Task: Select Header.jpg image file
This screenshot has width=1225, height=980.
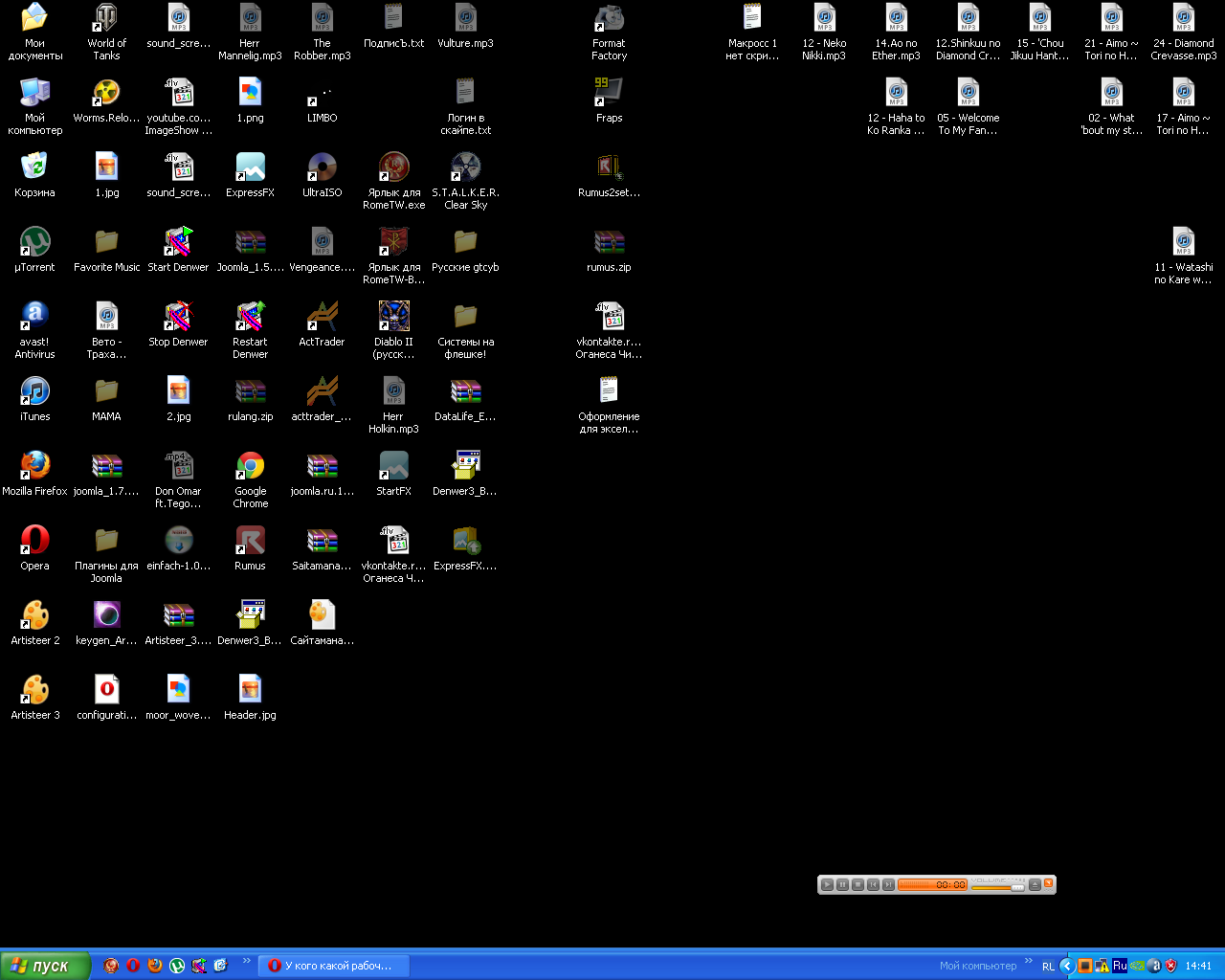Action: tap(250, 697)
